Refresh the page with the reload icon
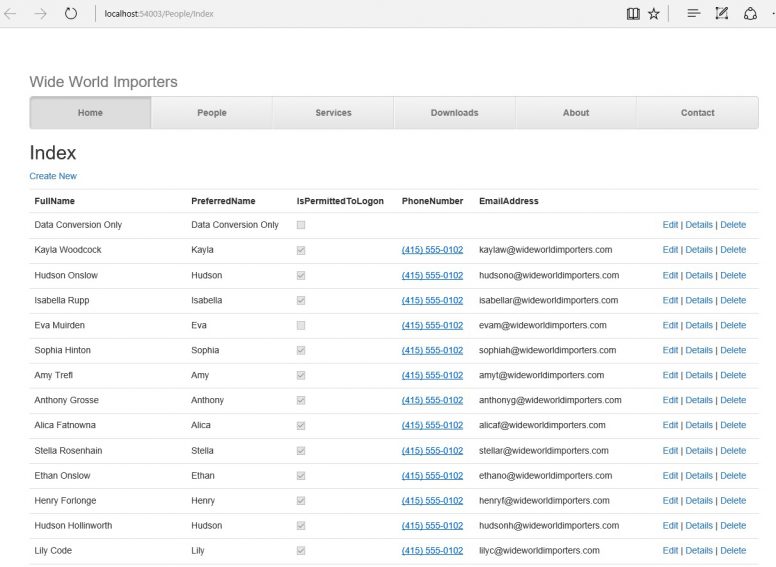776x567 pixels. [71, 13]
